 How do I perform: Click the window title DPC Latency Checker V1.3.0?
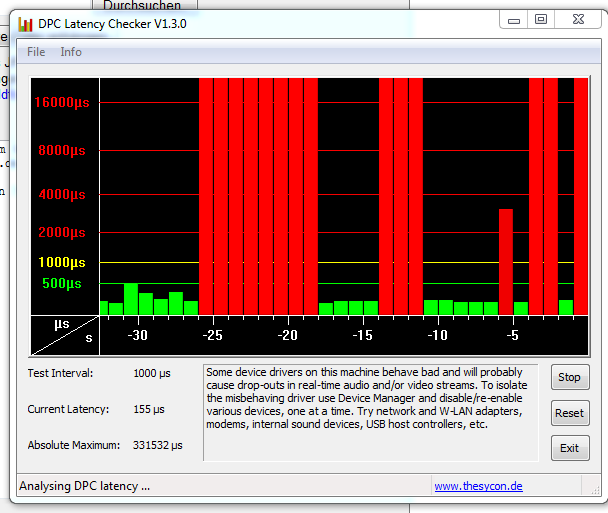(112, 24)
